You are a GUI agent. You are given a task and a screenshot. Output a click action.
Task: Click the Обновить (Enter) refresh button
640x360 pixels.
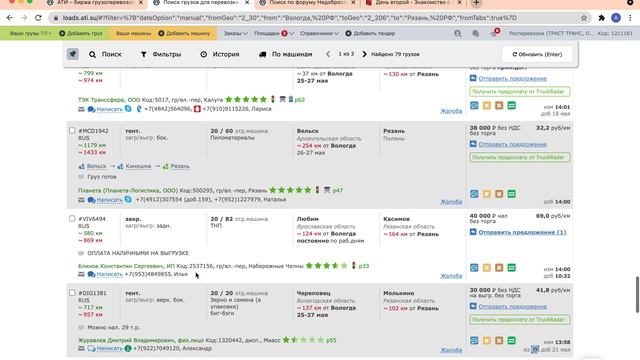point(537,54)
